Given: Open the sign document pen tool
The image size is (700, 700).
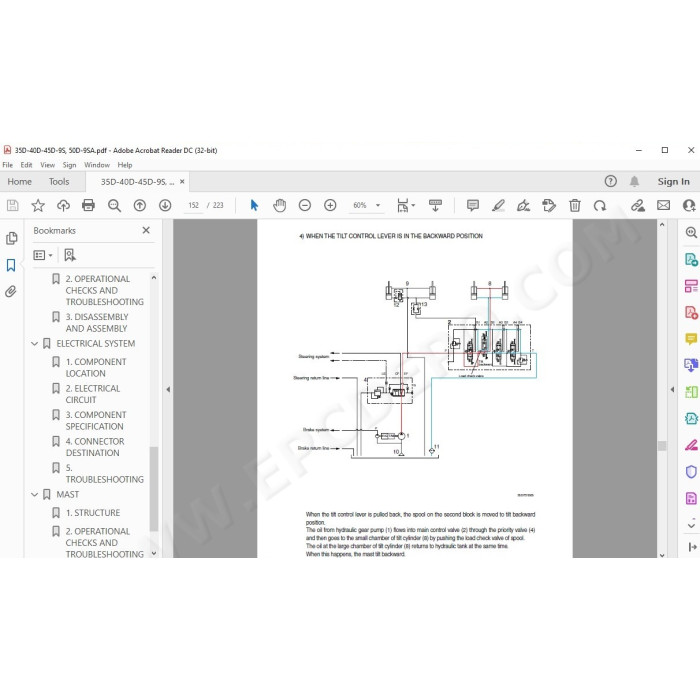Looking at the screenshot, I should [x=523, y=205].
